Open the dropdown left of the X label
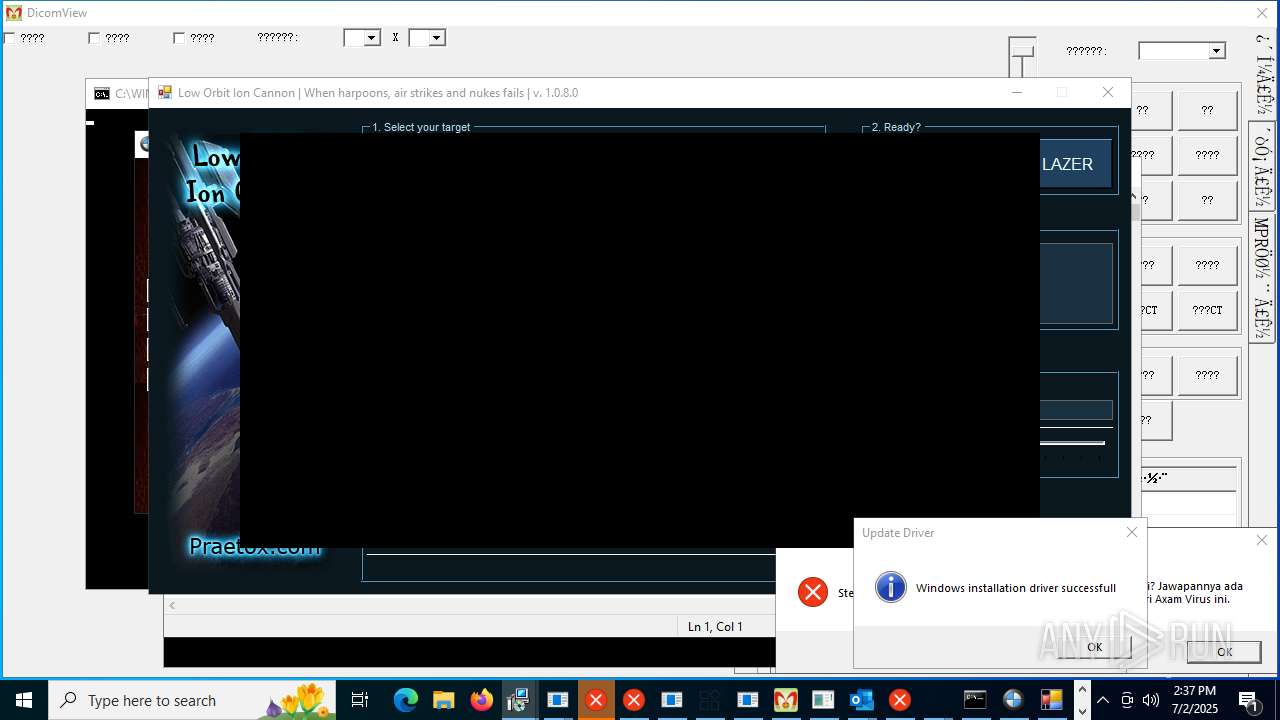The height and width of the screenshot is (720, 1280). point(371,38)
